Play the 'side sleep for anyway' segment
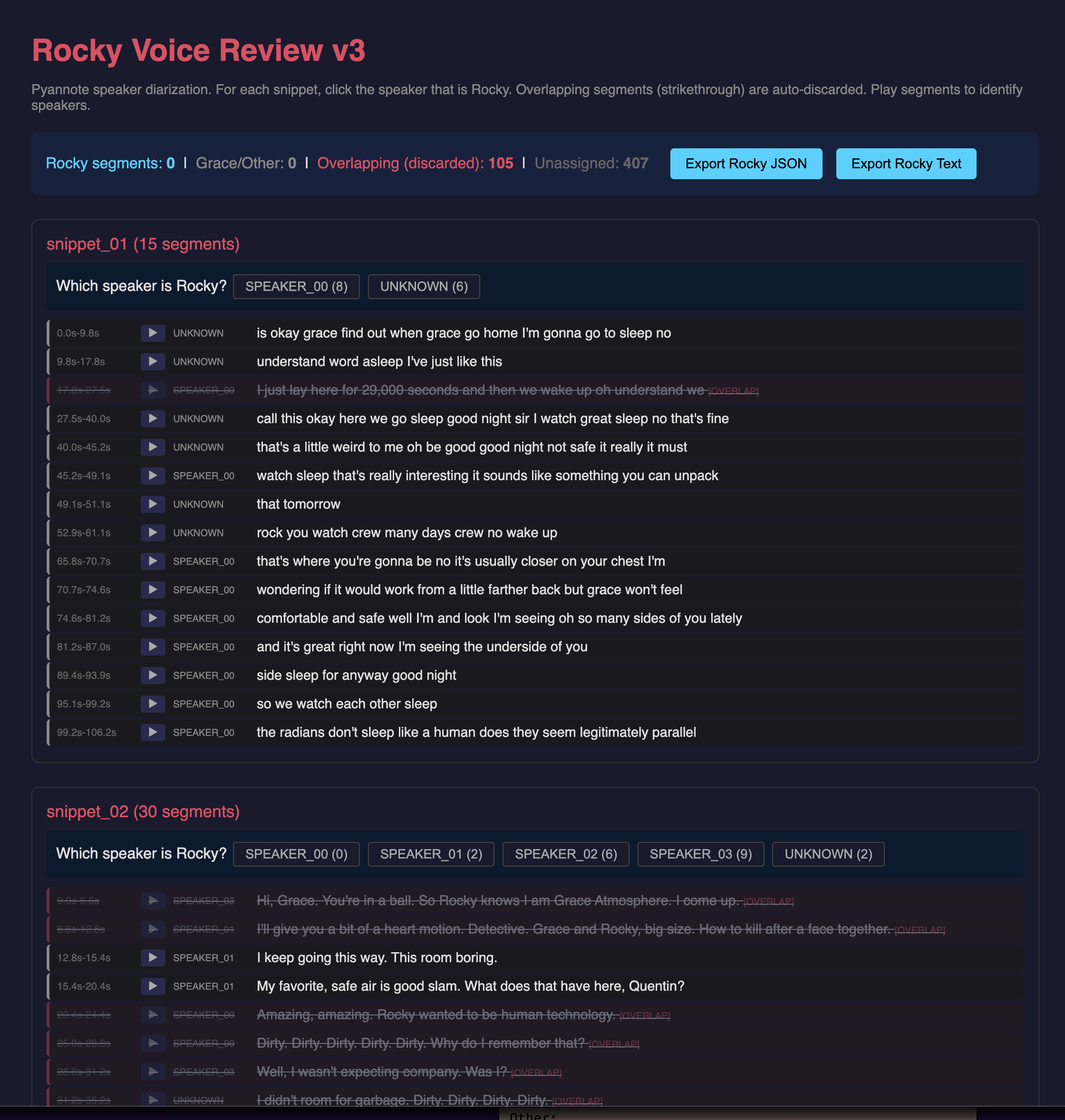This screenshot has height=1120, width=1065. (x=153, y=676)
